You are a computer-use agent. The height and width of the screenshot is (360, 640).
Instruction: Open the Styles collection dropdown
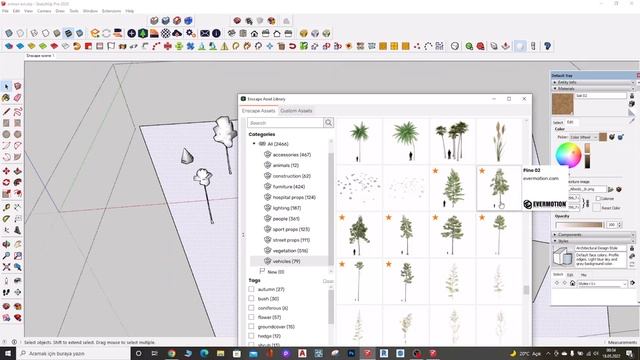[602, 283]
